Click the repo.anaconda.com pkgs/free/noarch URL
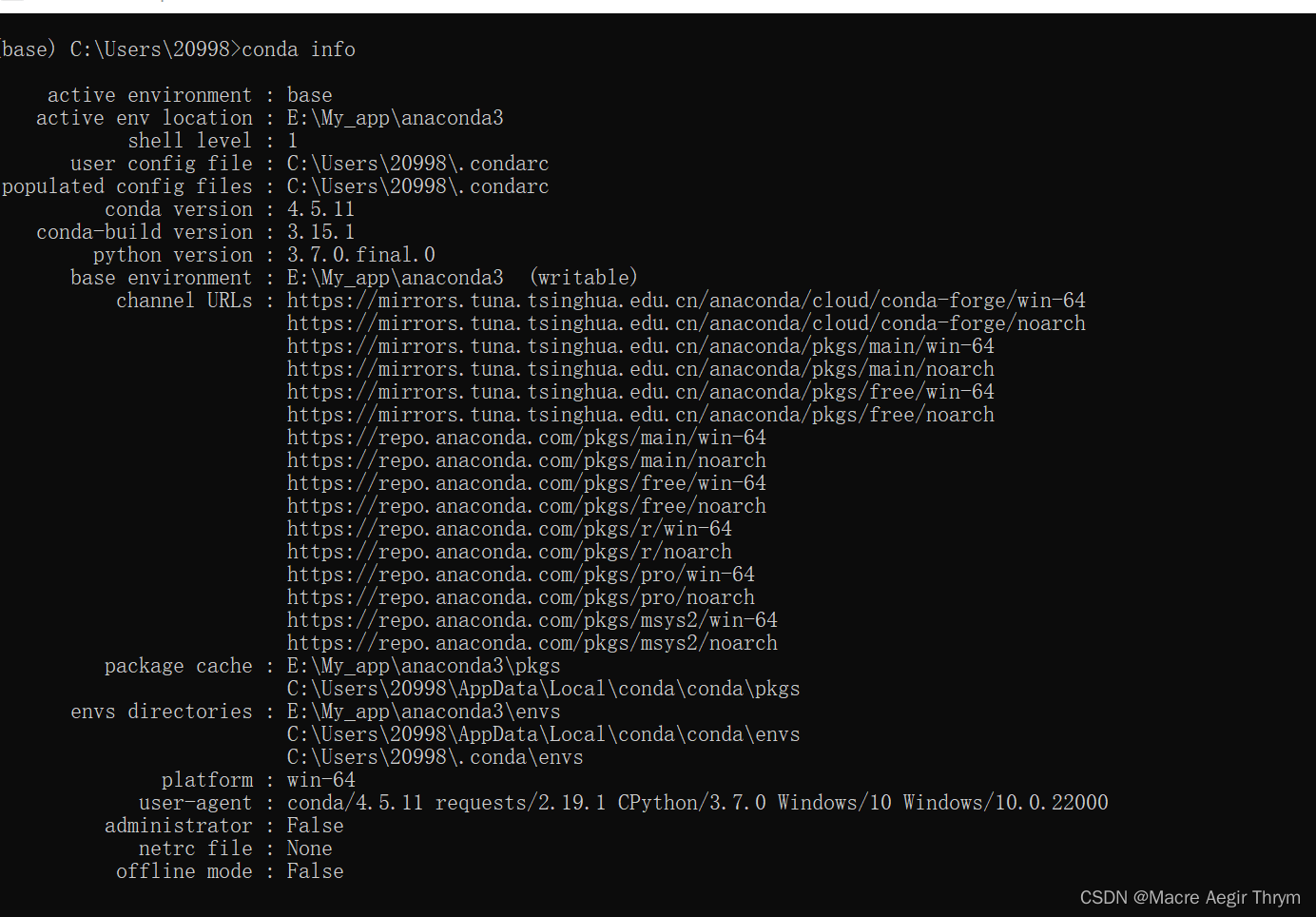The image size is (1316, 917). coord(527,506)
